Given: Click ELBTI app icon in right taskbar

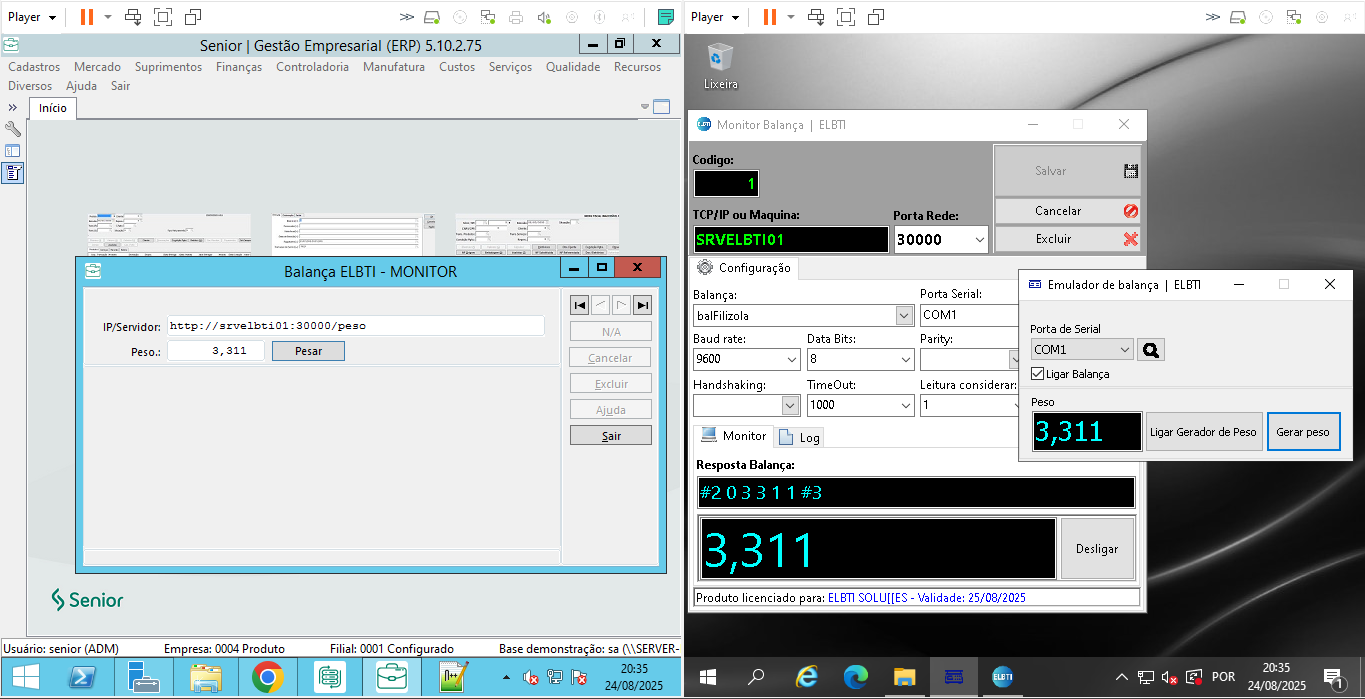Looking at the screenshot, I should [1002, 677].
